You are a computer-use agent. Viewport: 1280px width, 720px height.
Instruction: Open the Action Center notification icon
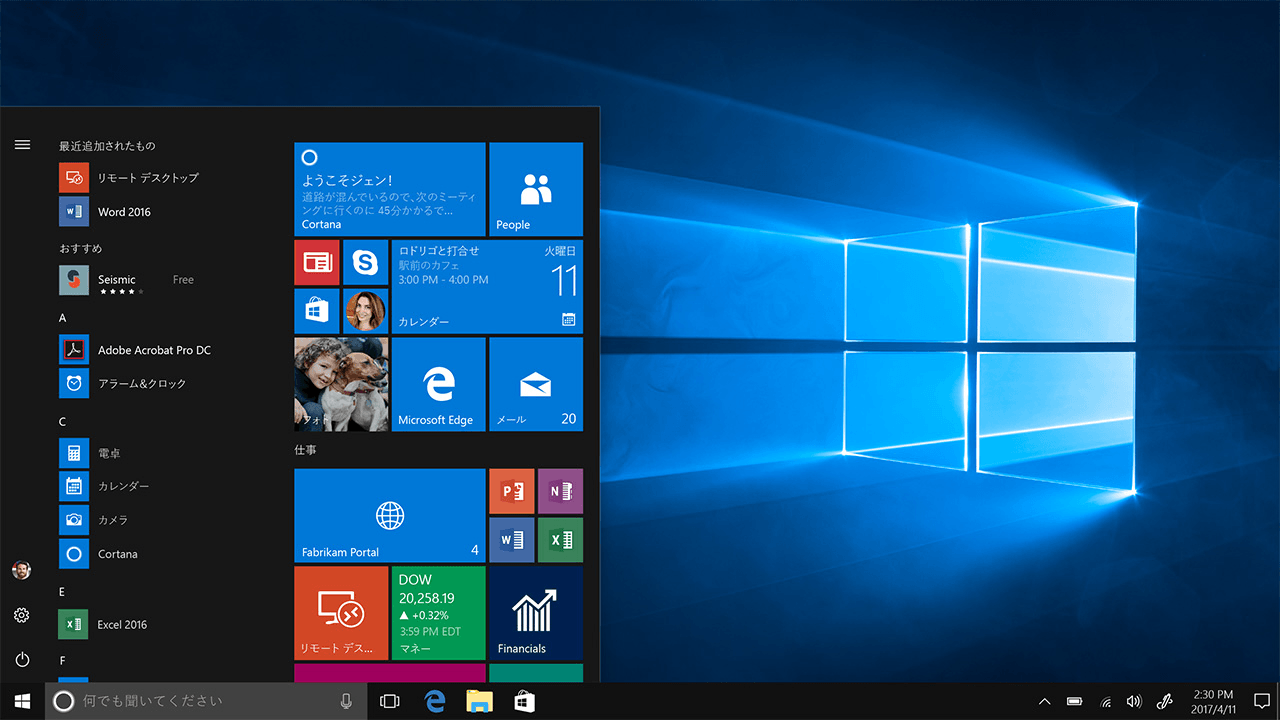1262,702
